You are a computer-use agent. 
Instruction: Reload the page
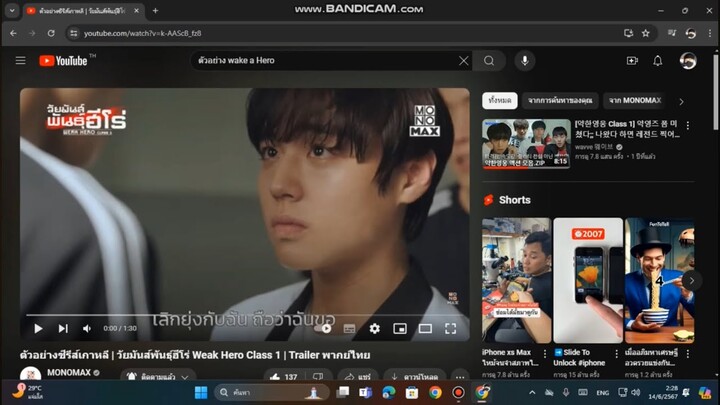click(51, 33)
